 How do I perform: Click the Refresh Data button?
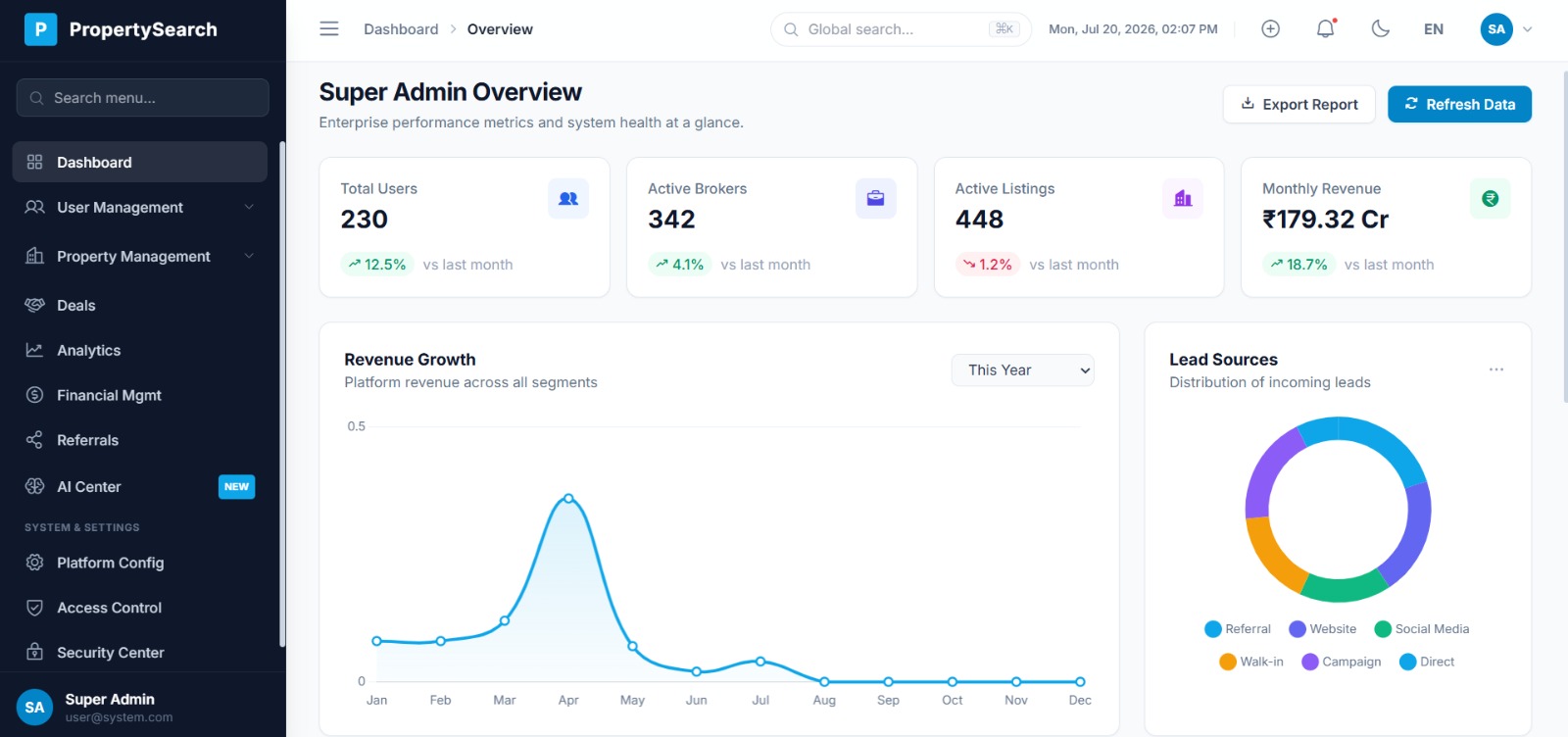click(1459, 105)
